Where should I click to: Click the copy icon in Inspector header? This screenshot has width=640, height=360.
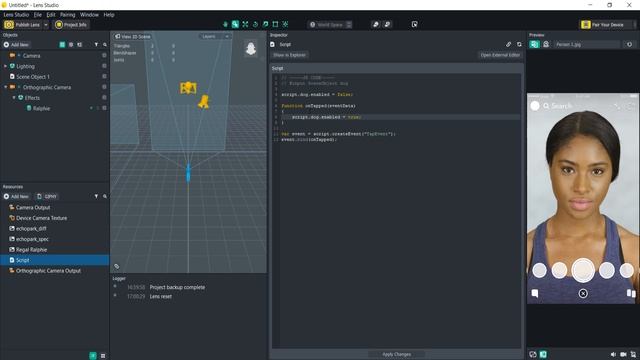[519, 44]
